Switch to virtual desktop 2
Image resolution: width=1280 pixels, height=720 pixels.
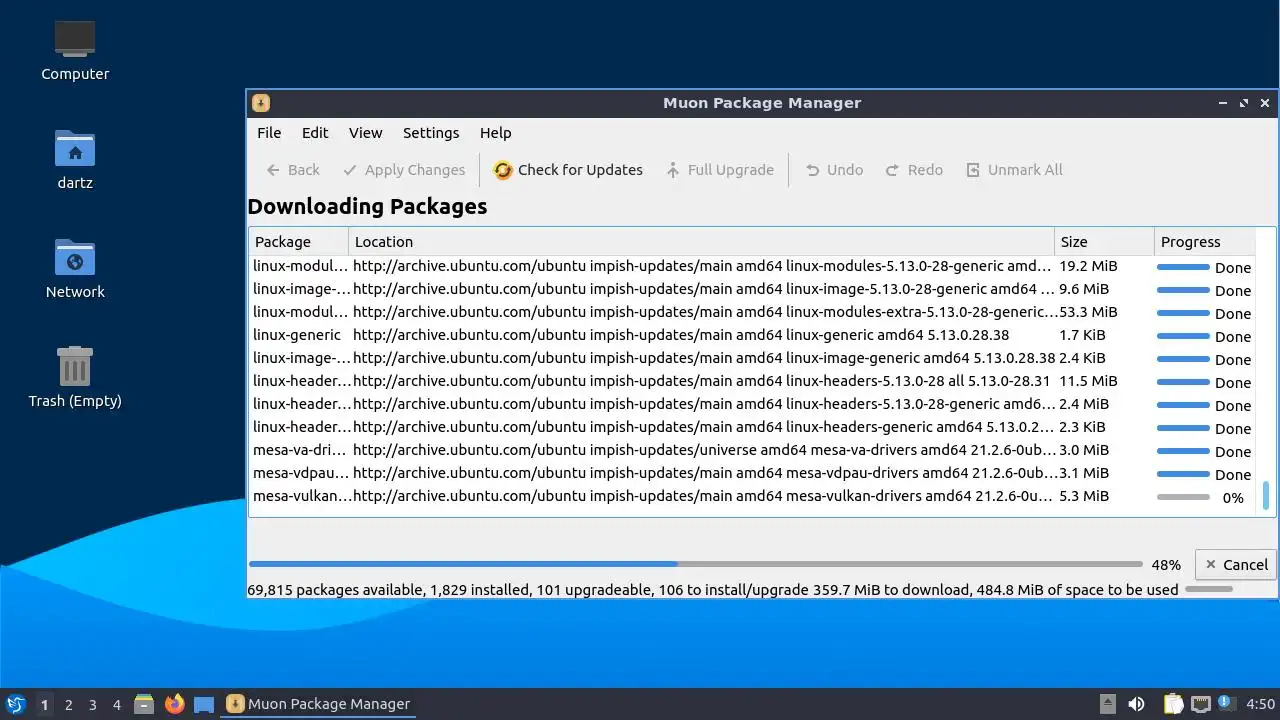(x=68, y=705)
